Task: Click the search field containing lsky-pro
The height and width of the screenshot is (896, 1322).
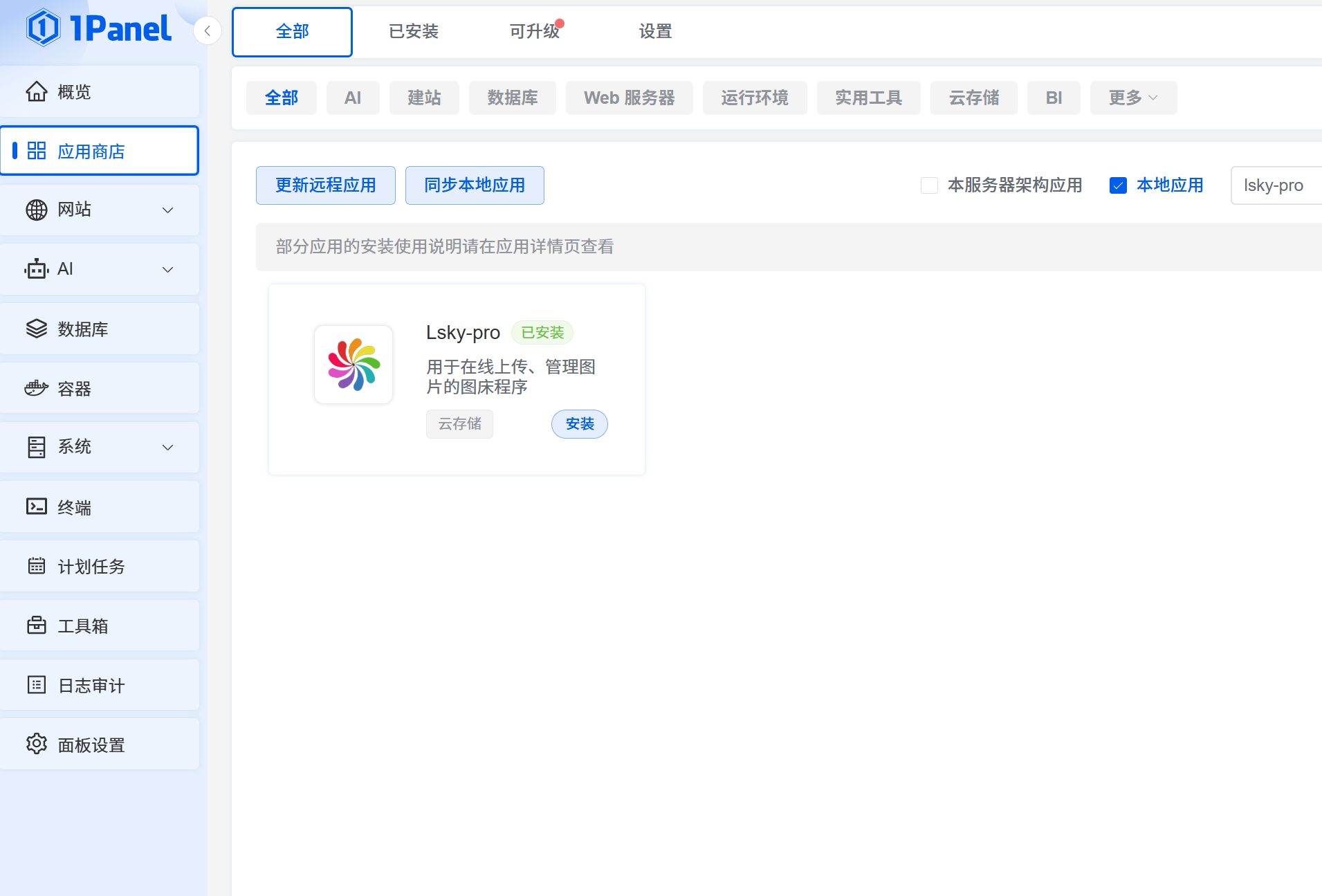Action: [x=1274, y=185]
